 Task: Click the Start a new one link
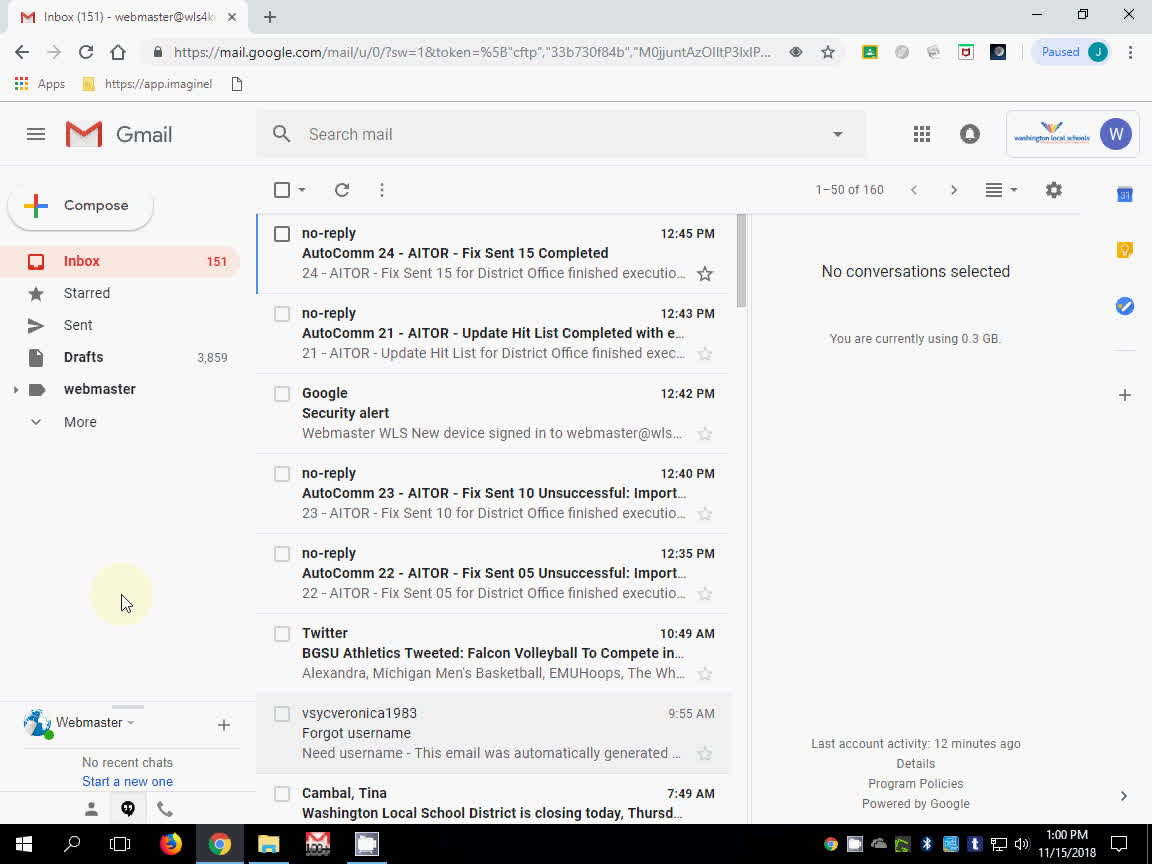point(127,781)
